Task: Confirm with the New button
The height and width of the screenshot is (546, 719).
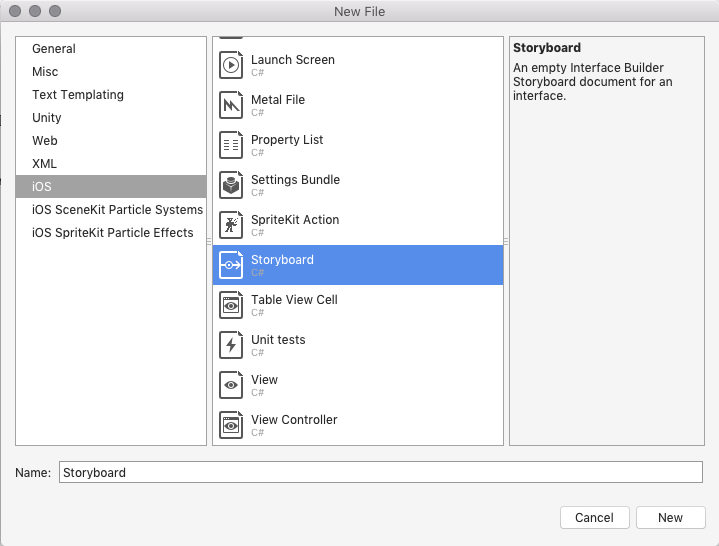Action: click(670, 518)
